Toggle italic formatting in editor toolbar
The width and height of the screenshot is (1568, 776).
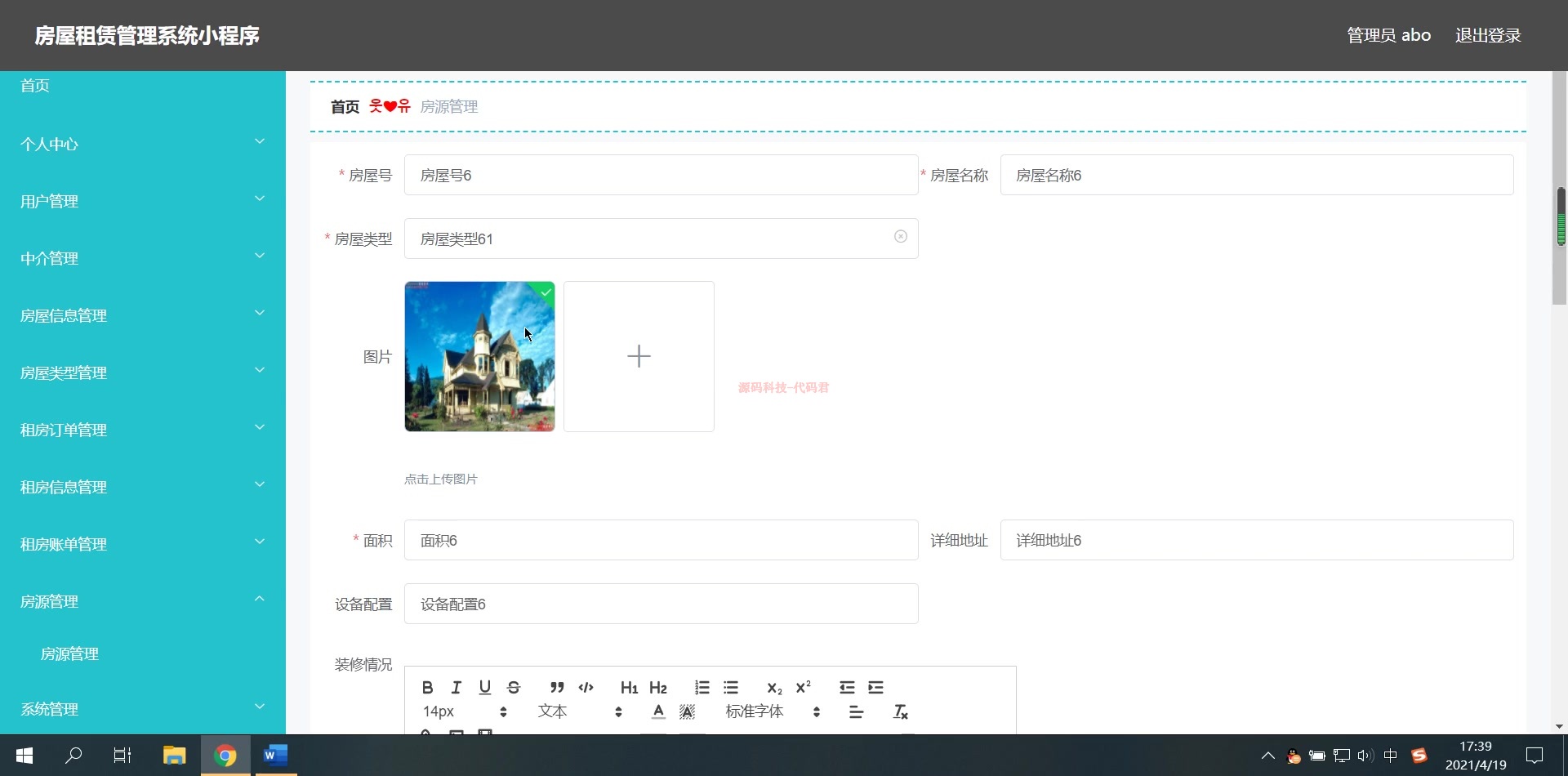pos(456,688)
